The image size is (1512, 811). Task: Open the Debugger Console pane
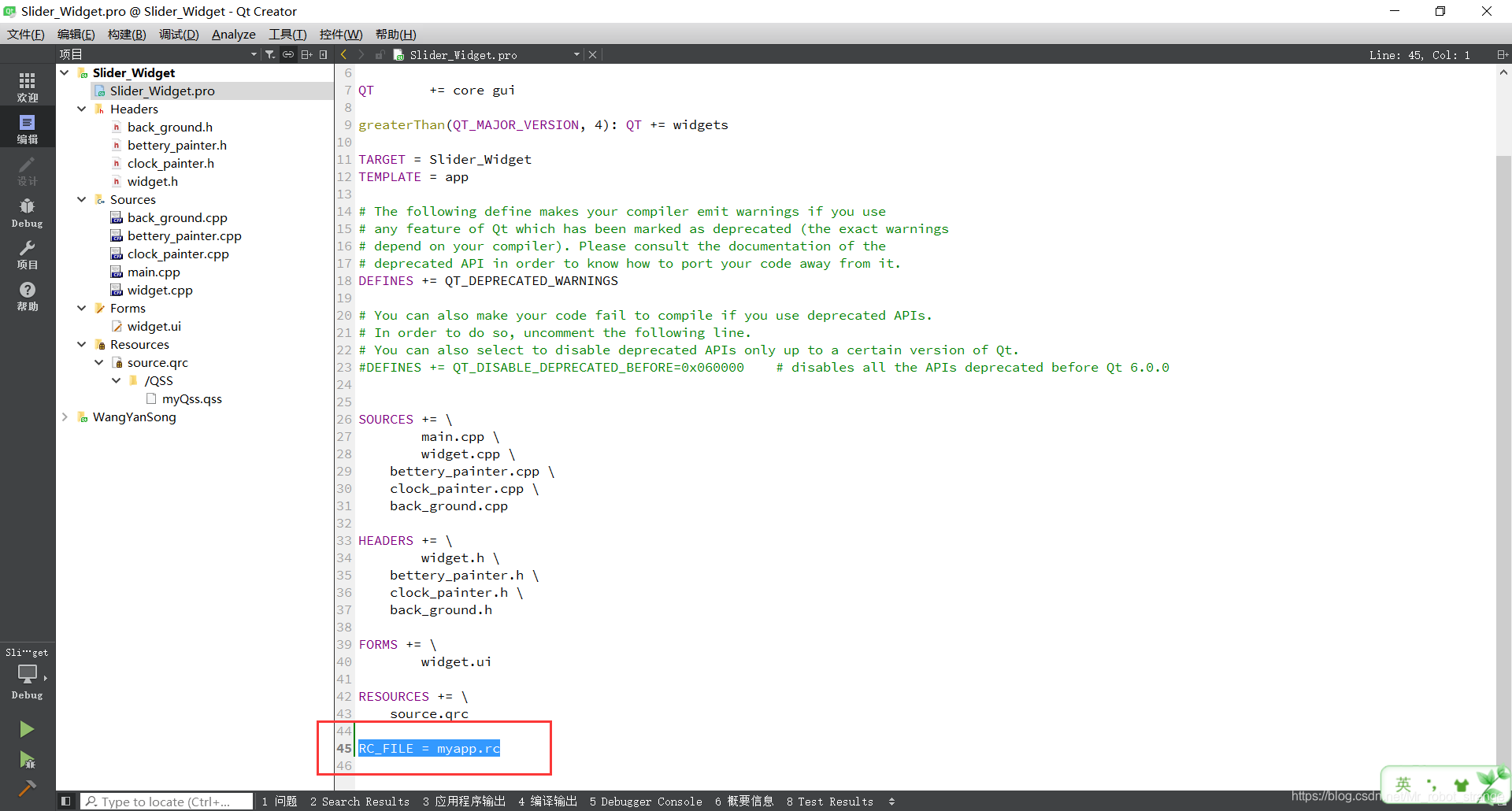[646, 802]
